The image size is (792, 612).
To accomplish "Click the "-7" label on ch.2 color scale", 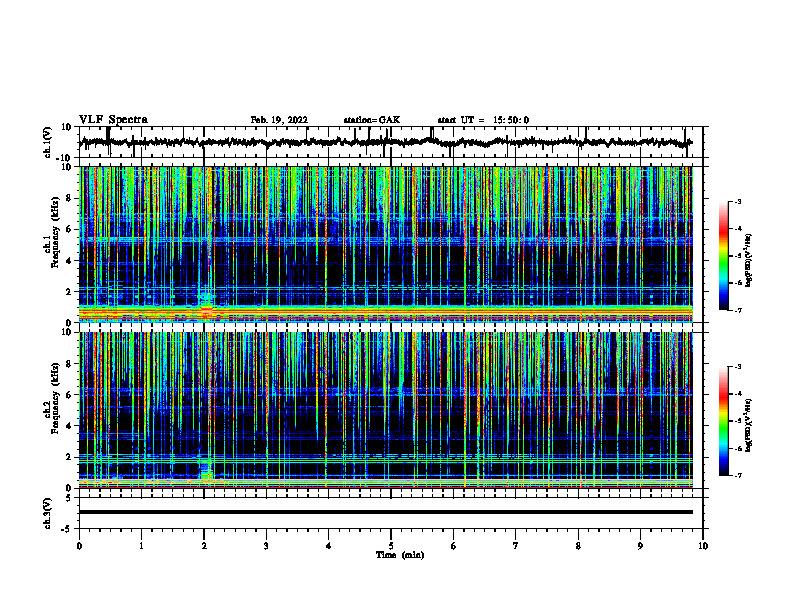I will coord(737,476).
